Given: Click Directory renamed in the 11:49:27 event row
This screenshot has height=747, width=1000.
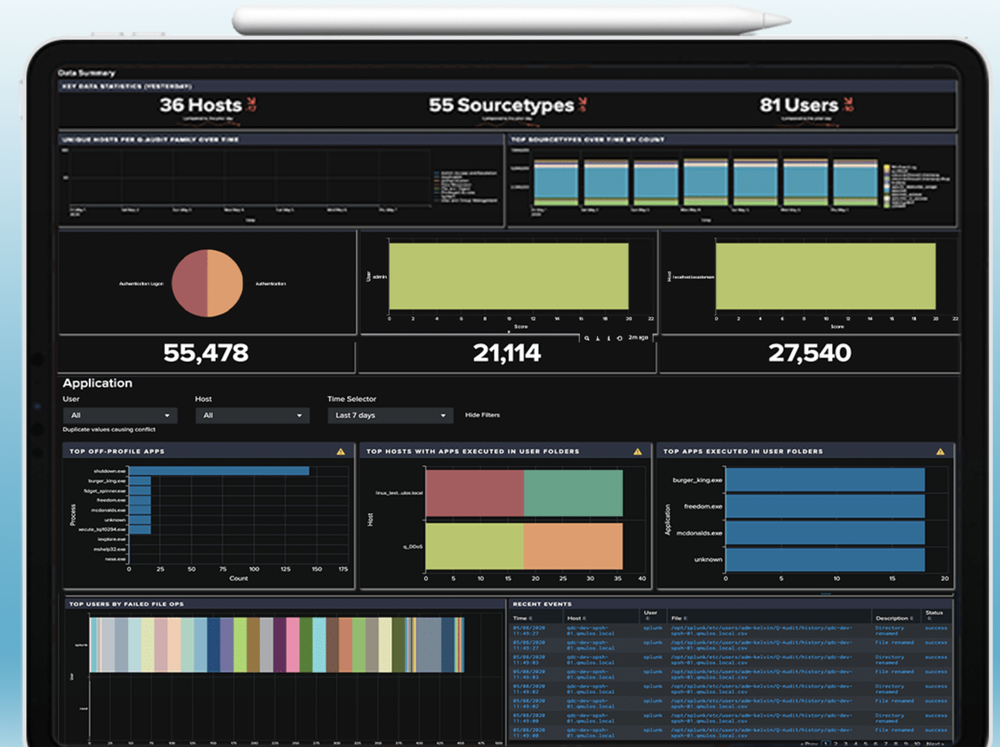Looking at the screenshot, I should click(x=889, y=630).
